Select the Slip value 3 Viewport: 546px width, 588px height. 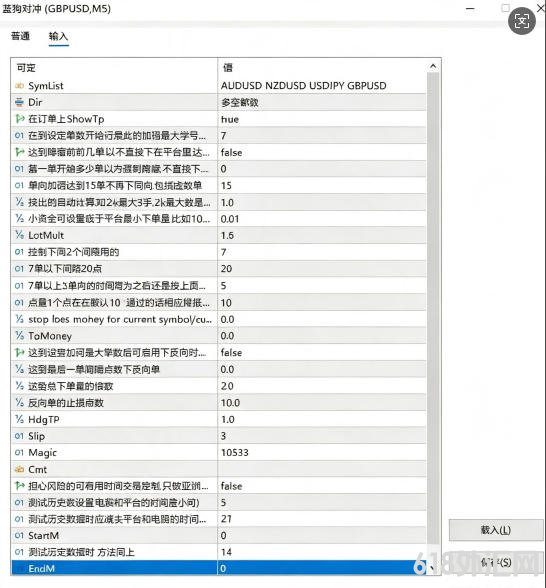pyautogui.click(x=322, y=436)
